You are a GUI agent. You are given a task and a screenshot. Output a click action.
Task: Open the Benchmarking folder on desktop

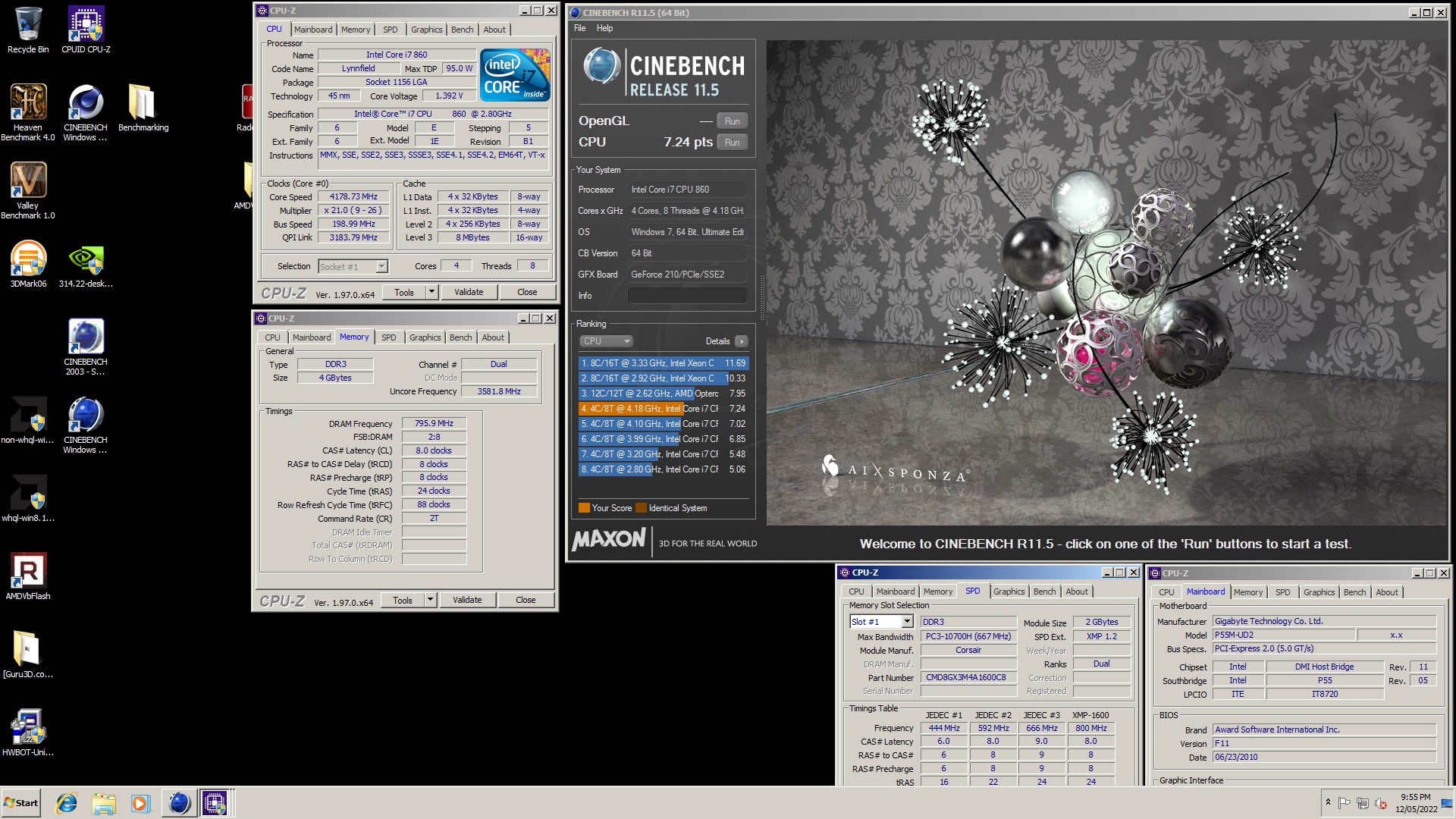(143, 108)
